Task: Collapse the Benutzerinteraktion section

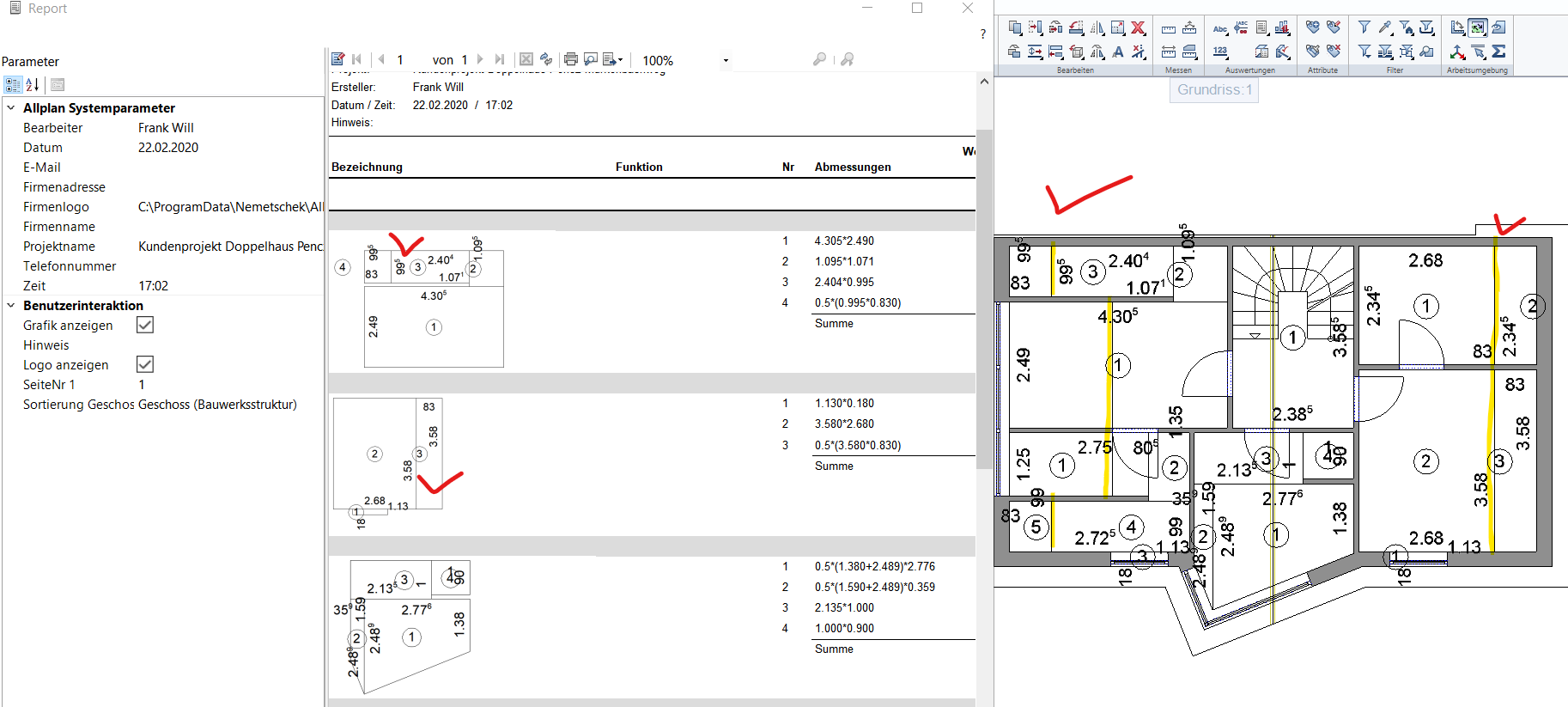Action: tap(11, 306)
